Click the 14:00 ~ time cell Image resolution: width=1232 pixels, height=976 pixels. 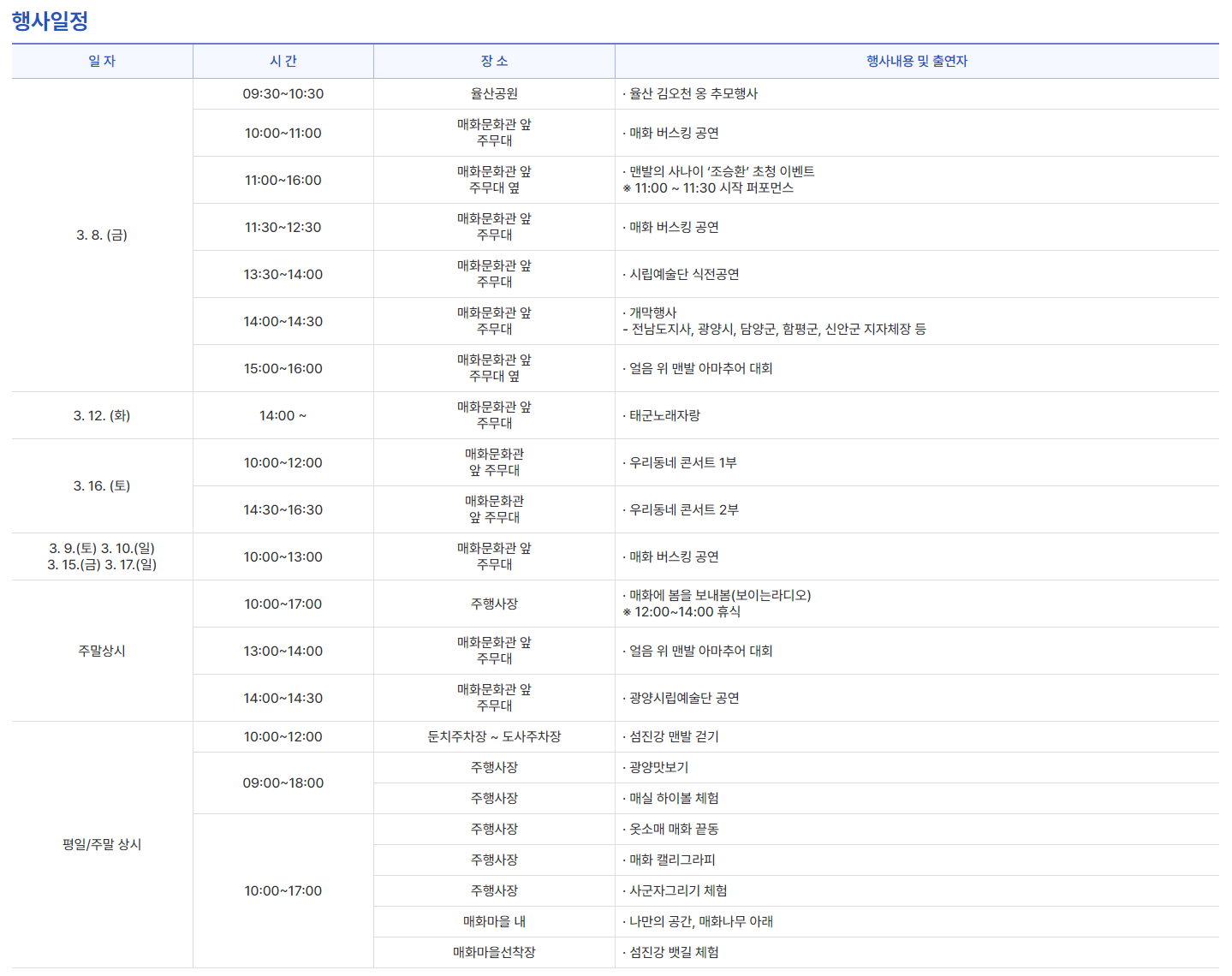[283, 415]
